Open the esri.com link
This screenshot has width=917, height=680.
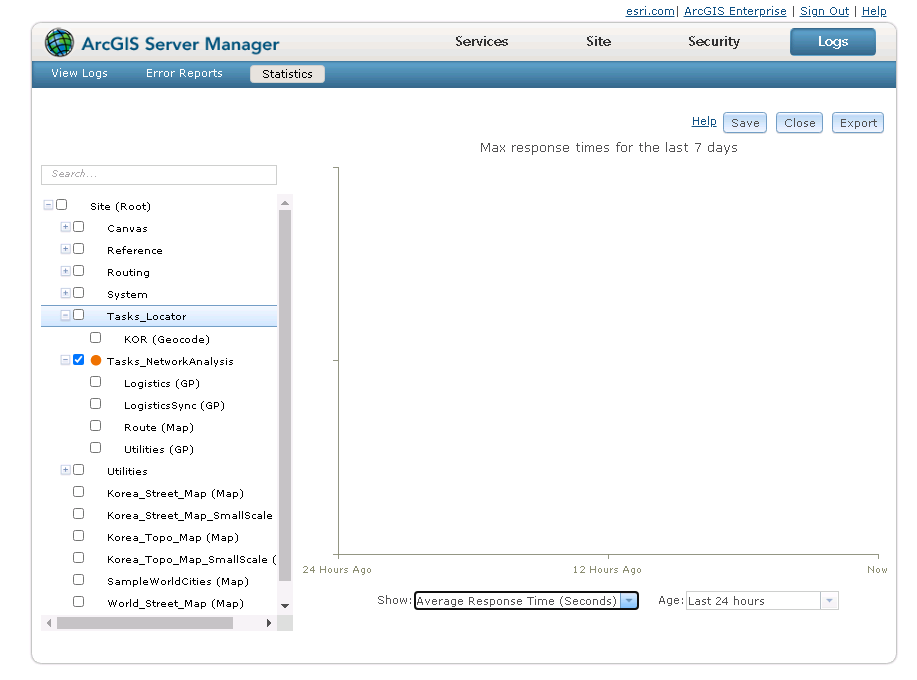650,11
